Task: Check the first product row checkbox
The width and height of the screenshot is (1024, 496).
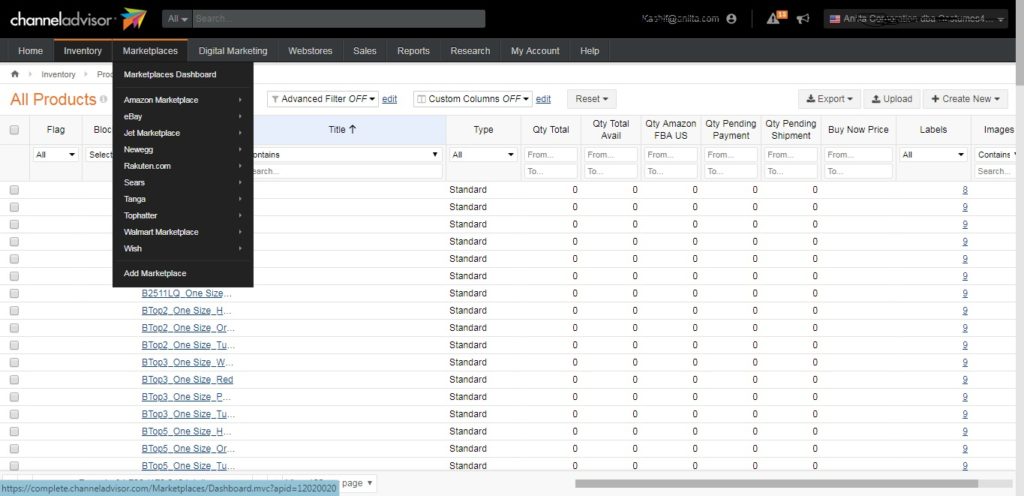Action: (x=14, y=190)
